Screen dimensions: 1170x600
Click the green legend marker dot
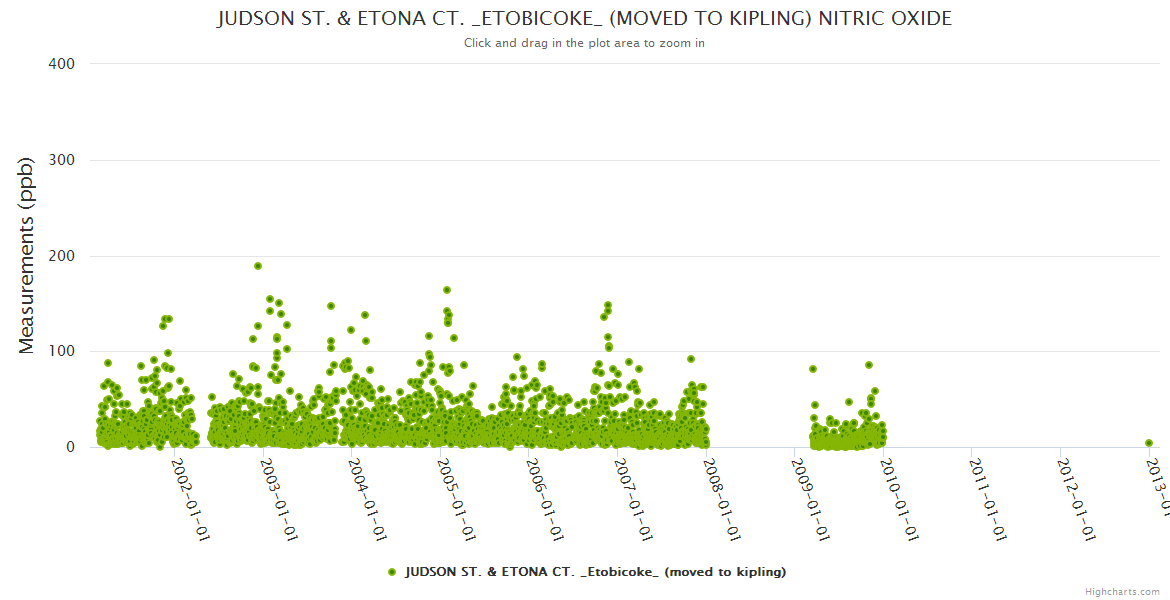(392, 572)
